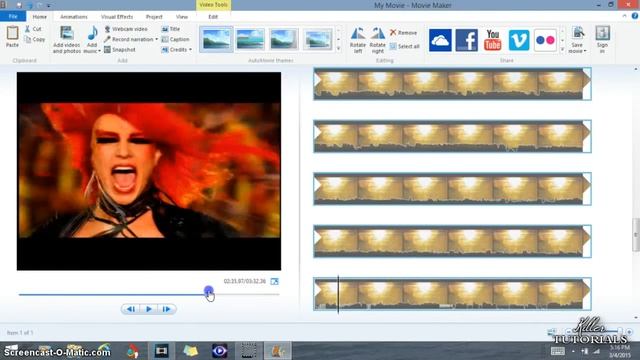640x360 pixels.
Task: Add a Caption to the clip
Action: [x=175, y=39]
